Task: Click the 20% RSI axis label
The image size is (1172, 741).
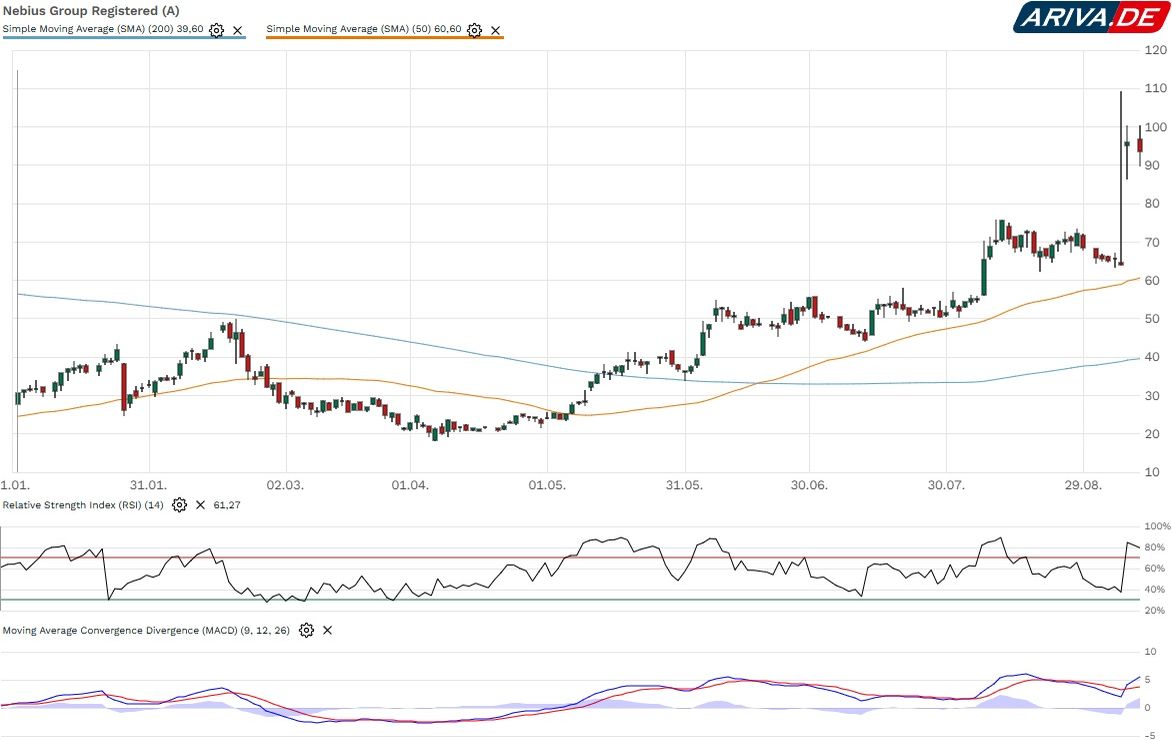Action: pos(1155,611)
